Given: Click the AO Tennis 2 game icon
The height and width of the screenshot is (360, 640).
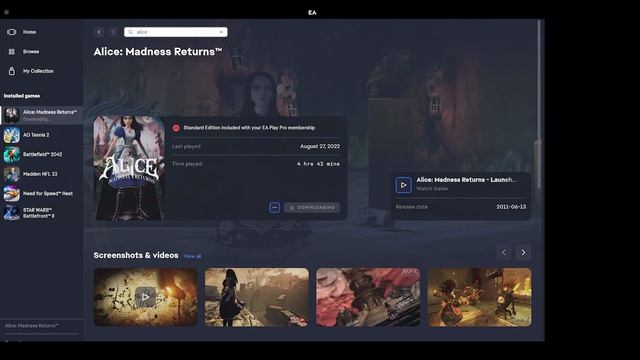Looking at the screenshot, I should pyautogui.click(x=11, y=135).
